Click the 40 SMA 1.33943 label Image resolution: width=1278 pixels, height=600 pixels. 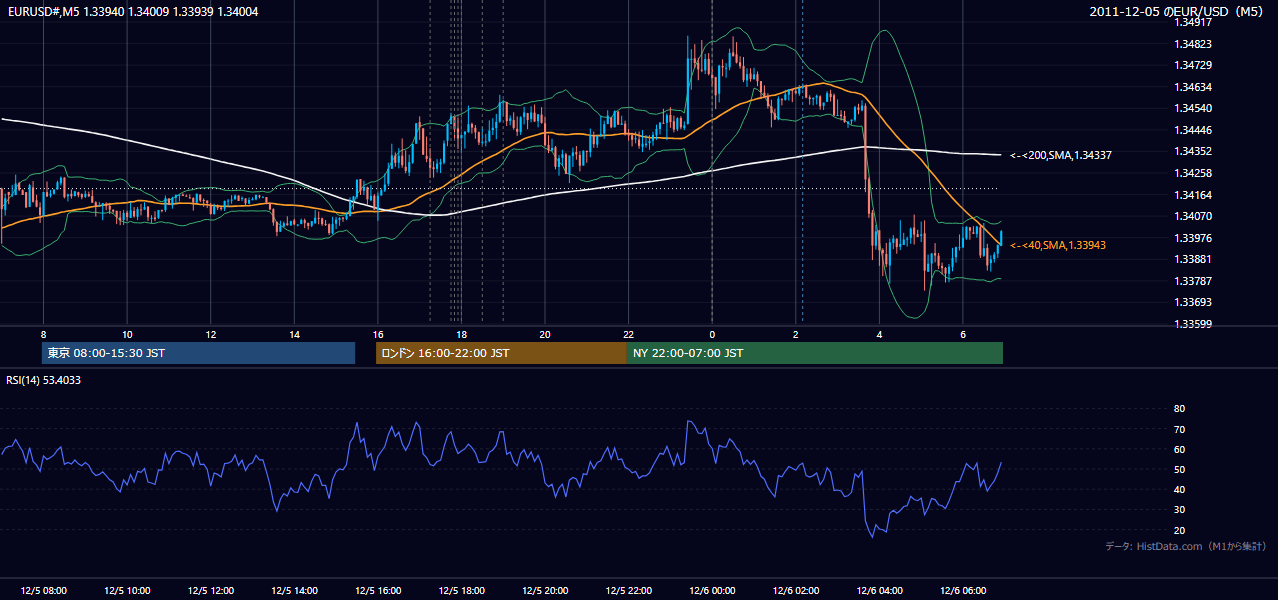(x=1057, y=245)
